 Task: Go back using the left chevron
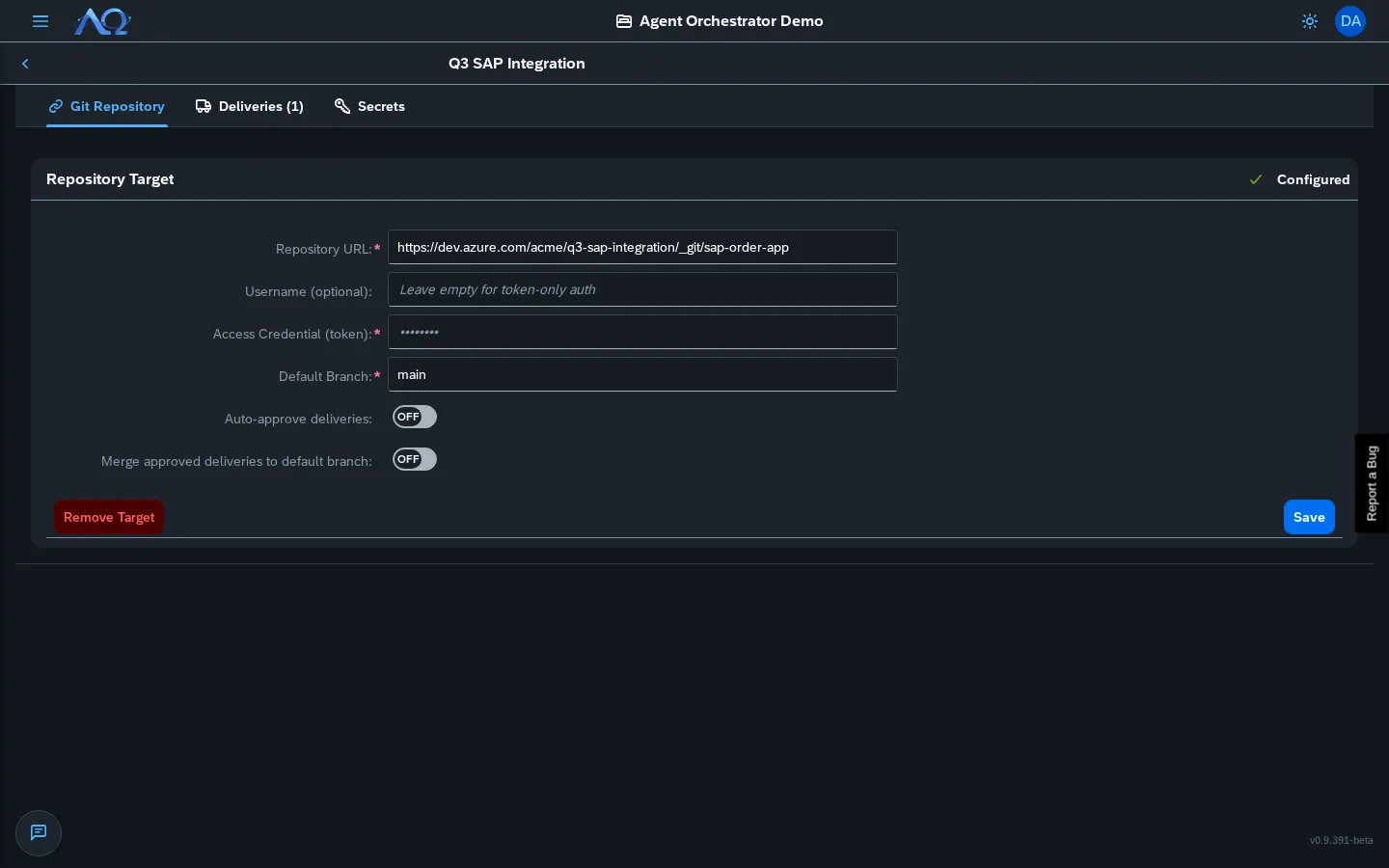click(25, 64)
